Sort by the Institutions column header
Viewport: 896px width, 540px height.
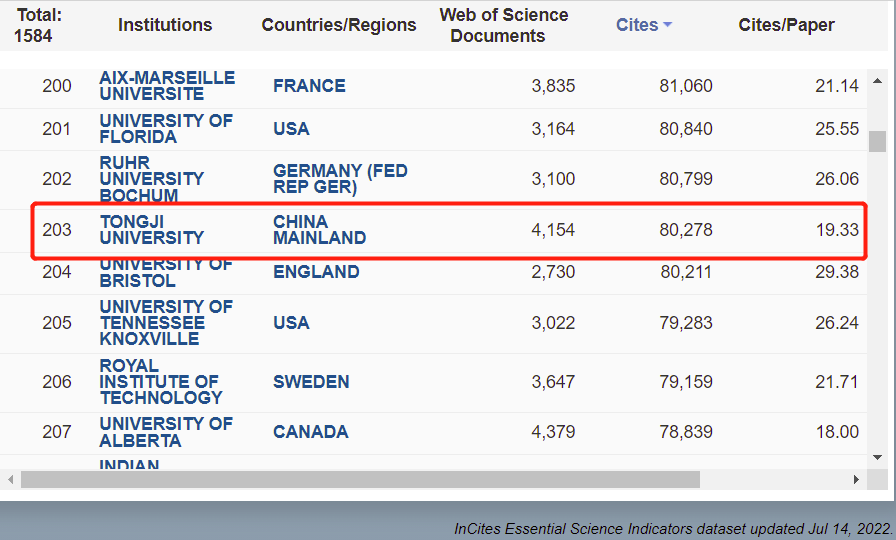pyautogui.click(x=165, y=25)
